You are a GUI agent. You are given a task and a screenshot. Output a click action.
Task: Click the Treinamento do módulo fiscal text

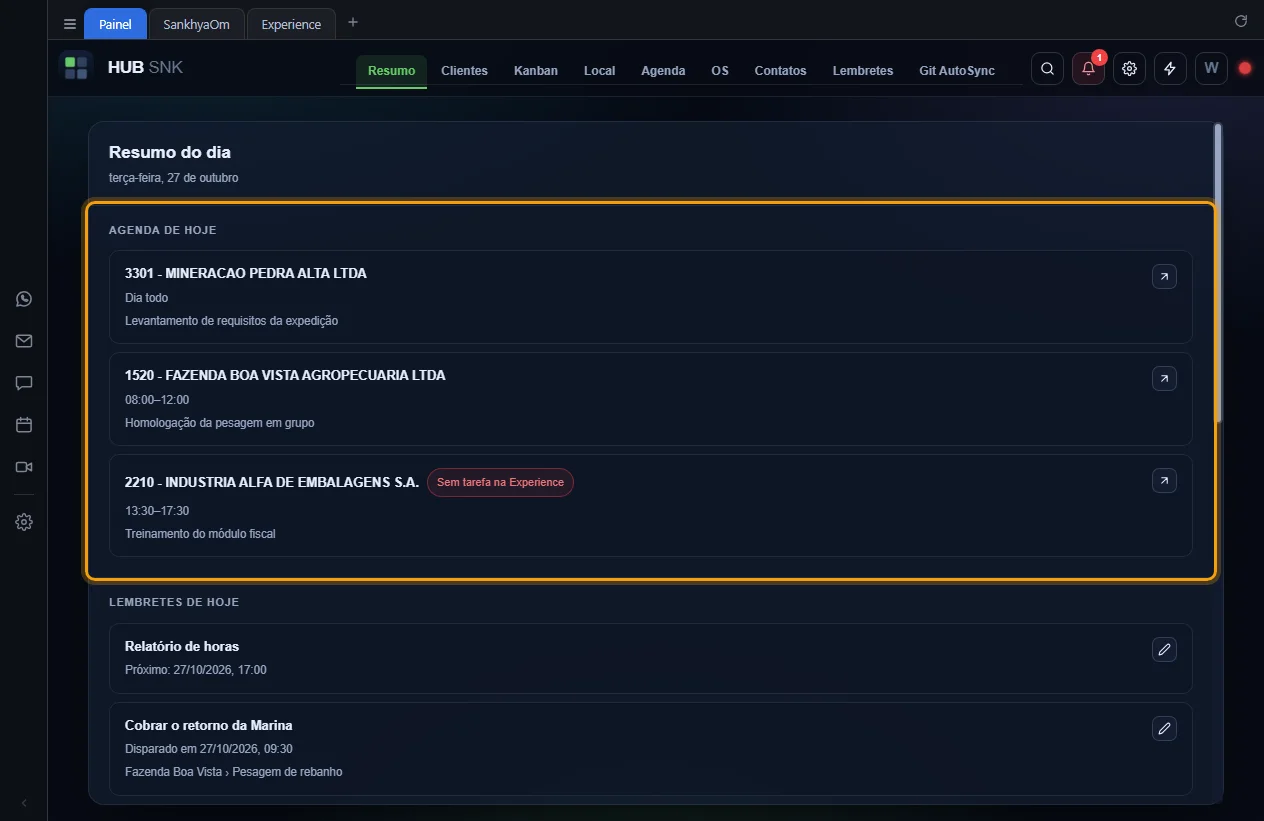click(x=200, y=534)
